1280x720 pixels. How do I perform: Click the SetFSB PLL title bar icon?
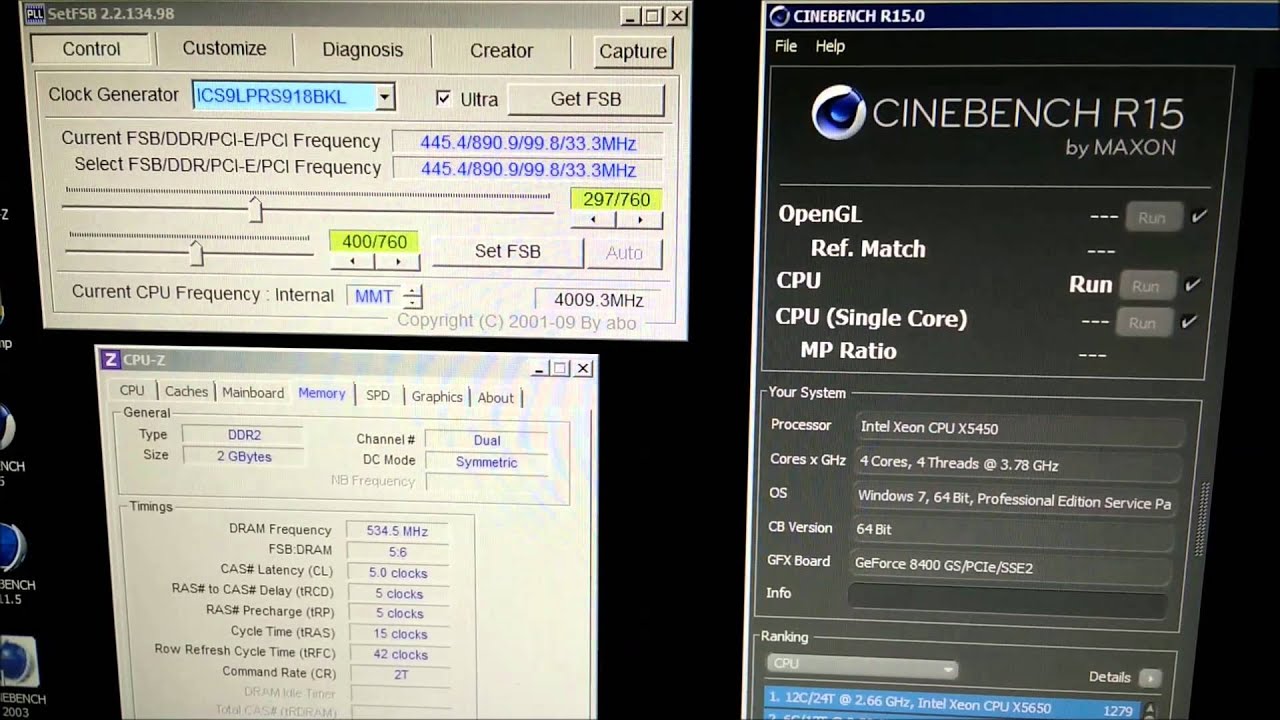pos(33,14)
